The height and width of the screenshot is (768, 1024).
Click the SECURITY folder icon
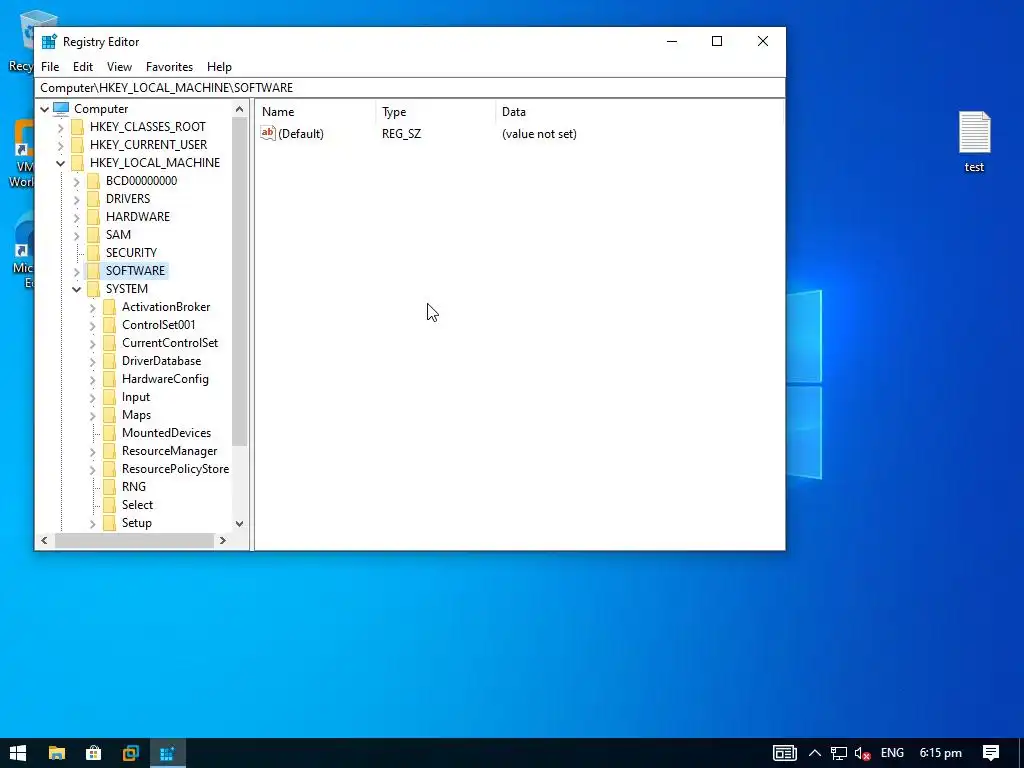(93, 253)
